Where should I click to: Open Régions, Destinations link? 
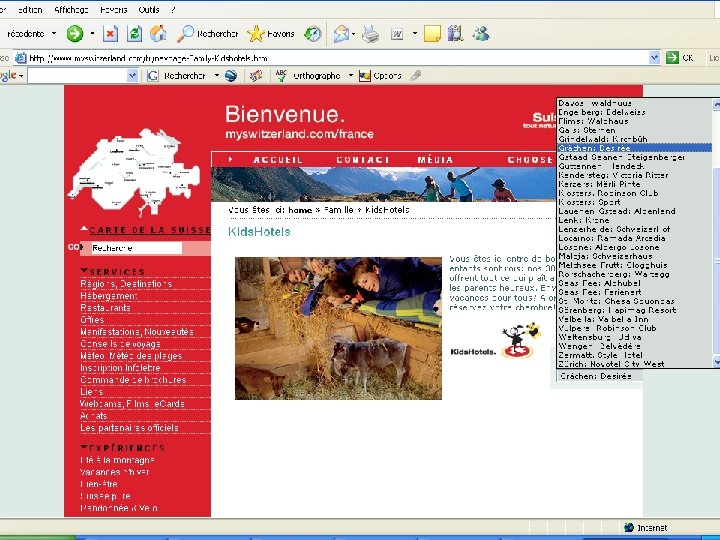click(126, 284)
